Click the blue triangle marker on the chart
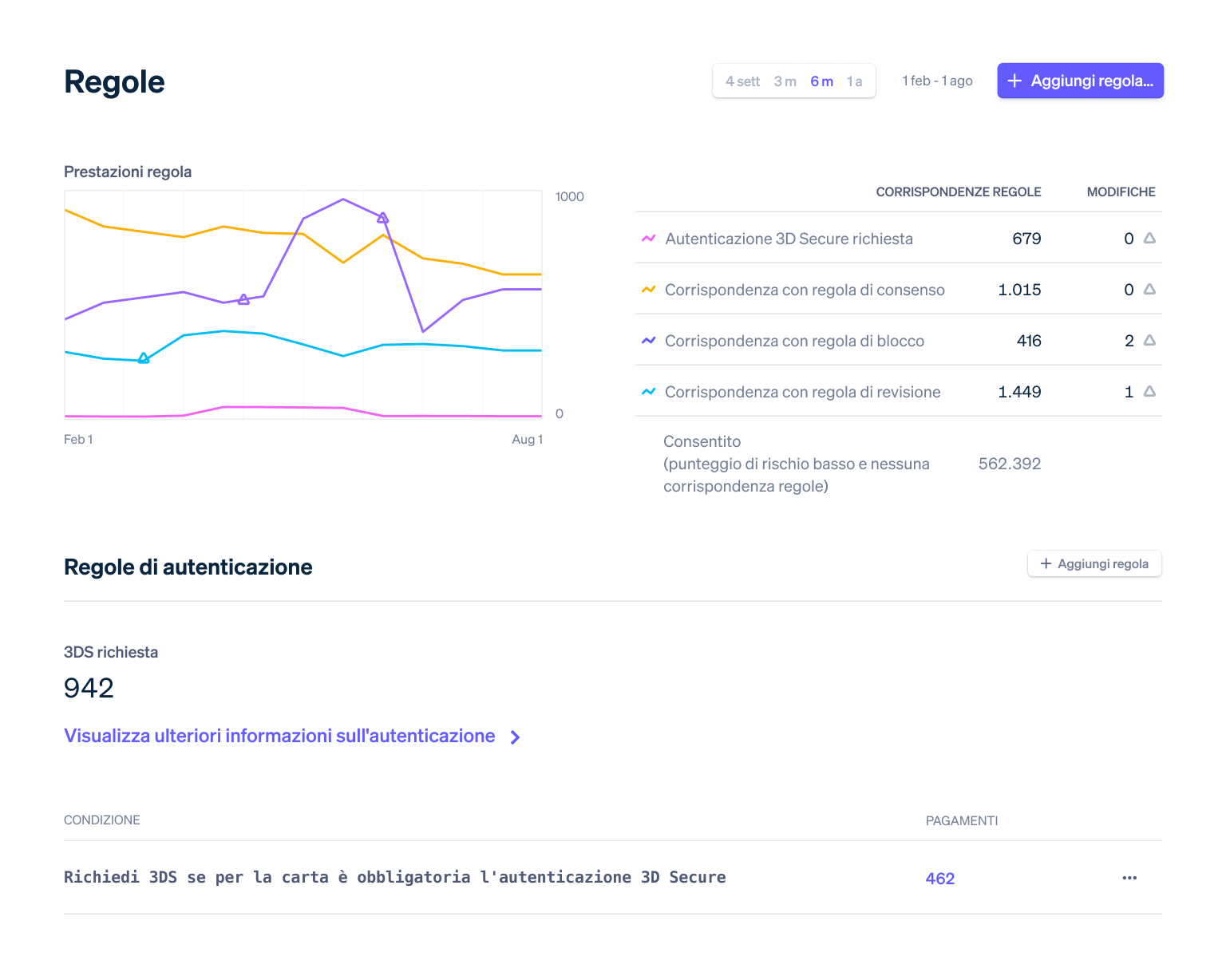Screen dimensions: 1226x980 click(x=144, y=358)
